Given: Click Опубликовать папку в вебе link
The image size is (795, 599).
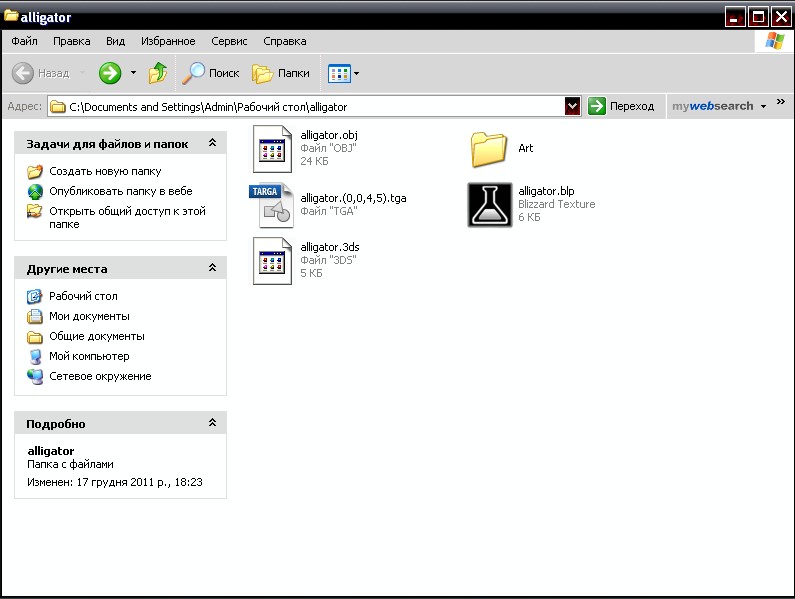Looking at the screenshot, I should (x=121, y=191).
